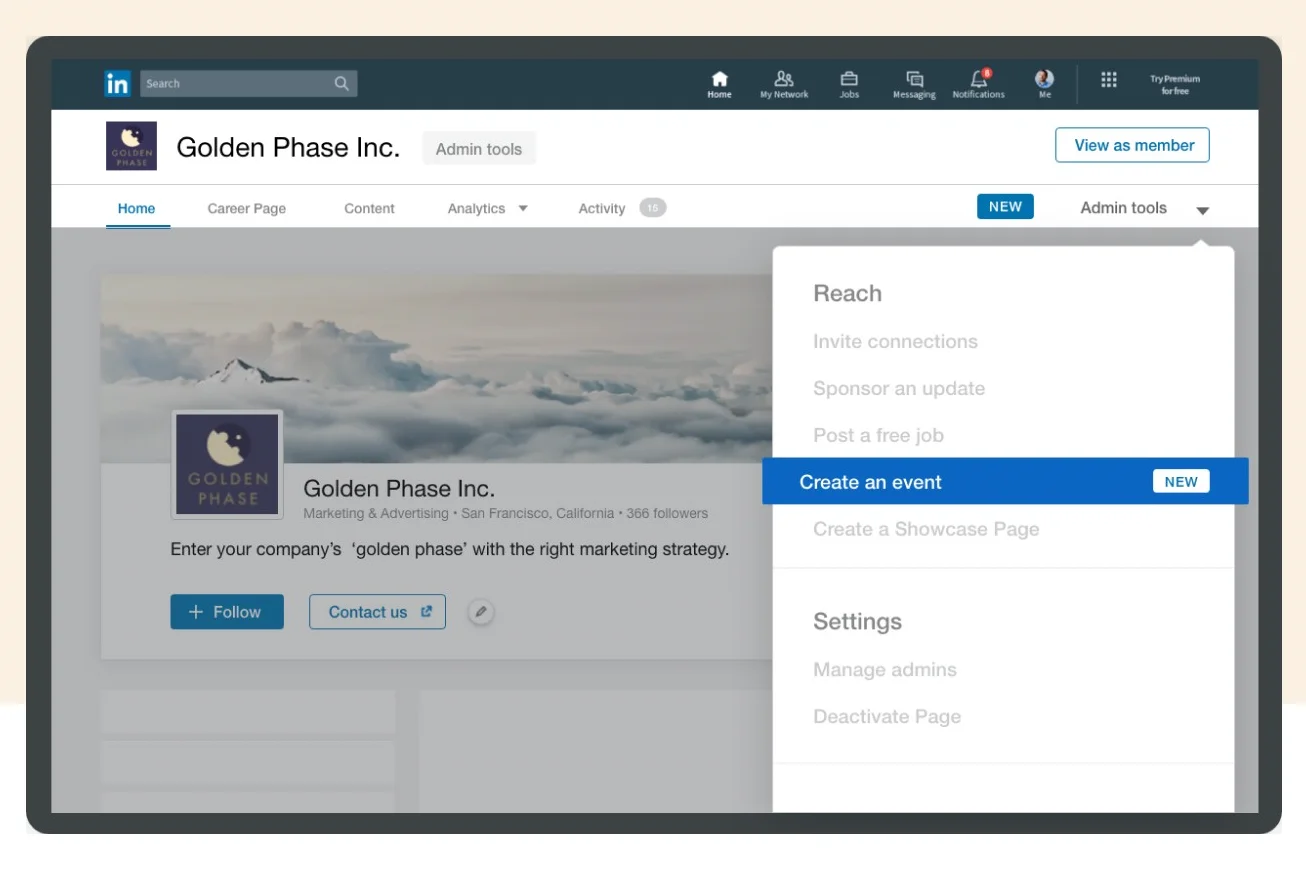This screenshot has height=870, width=1306.
Task: Click the View as member button
Action: (x=1133, y=145)
